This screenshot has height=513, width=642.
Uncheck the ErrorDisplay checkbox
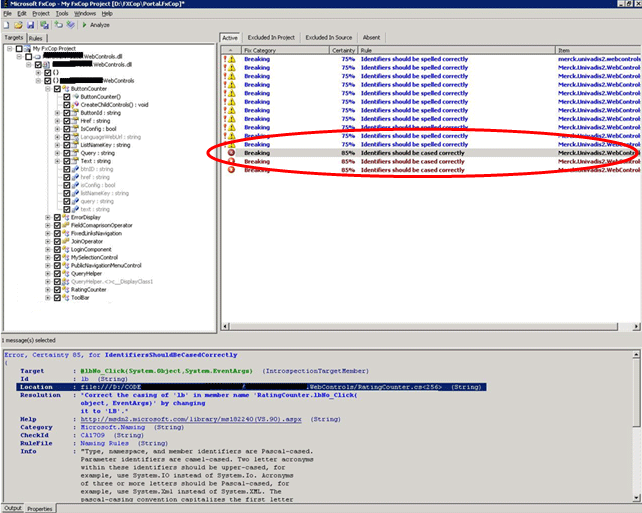[x=57, y=217]
